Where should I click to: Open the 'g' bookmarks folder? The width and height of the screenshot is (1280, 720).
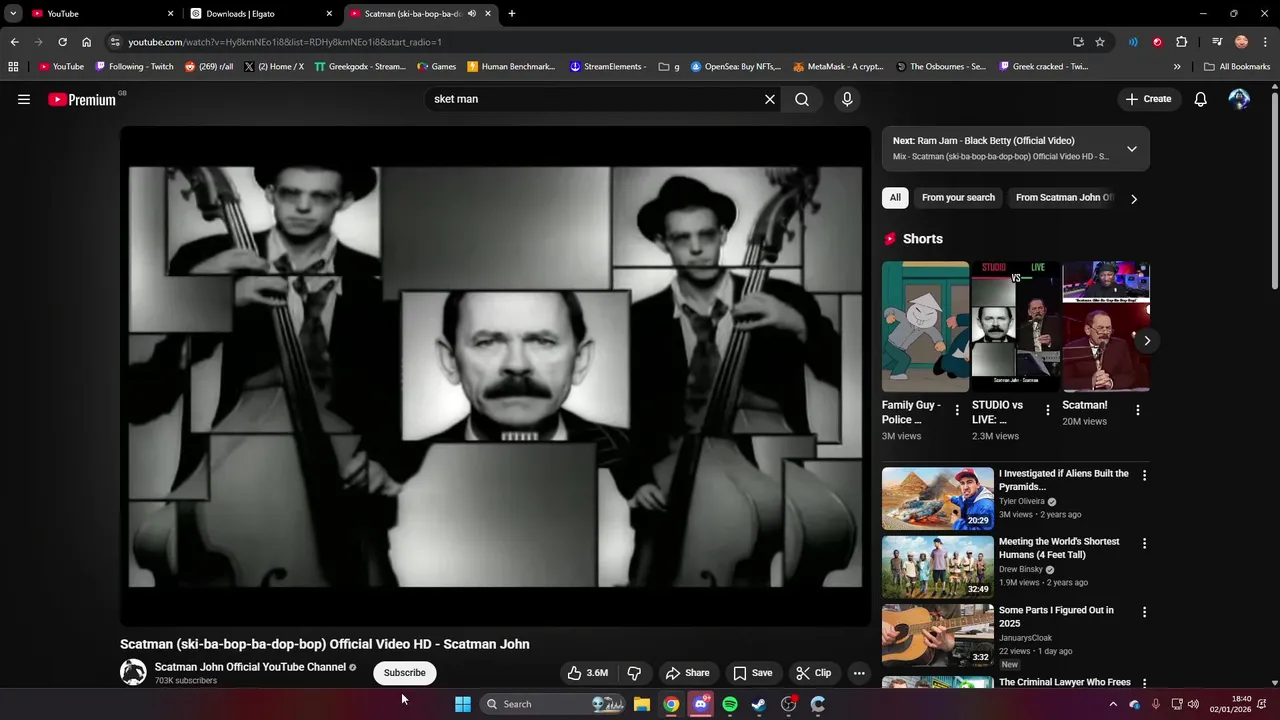(x=669, y=67)
